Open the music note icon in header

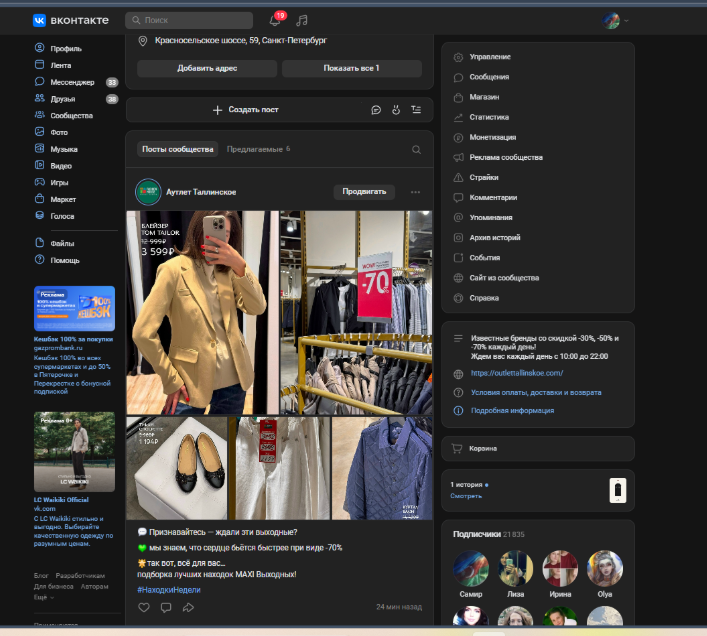[x=302, y=20]
